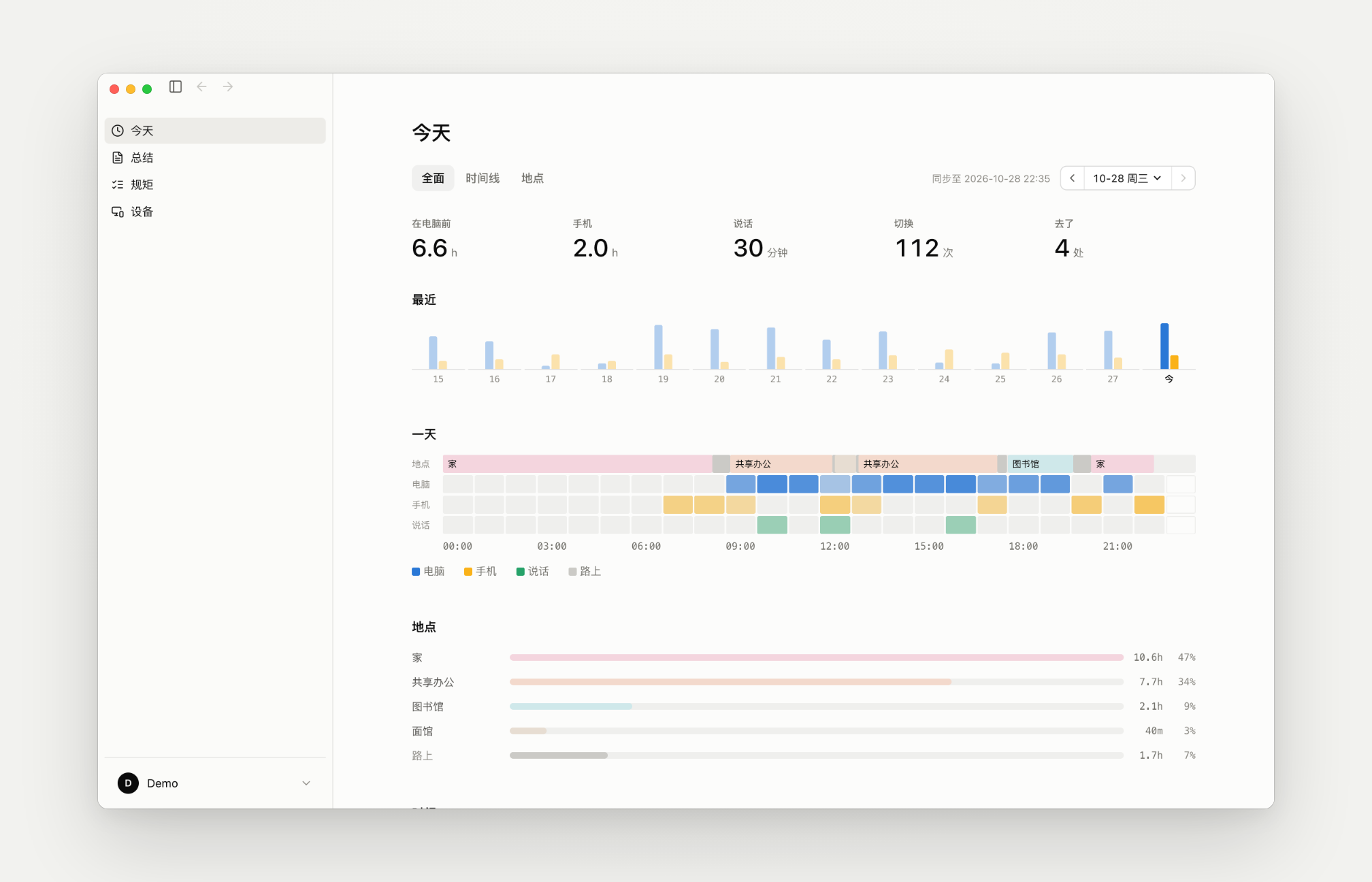Switch to the 时间线 tab
The image size is (1372, 882).
[483, 178]
